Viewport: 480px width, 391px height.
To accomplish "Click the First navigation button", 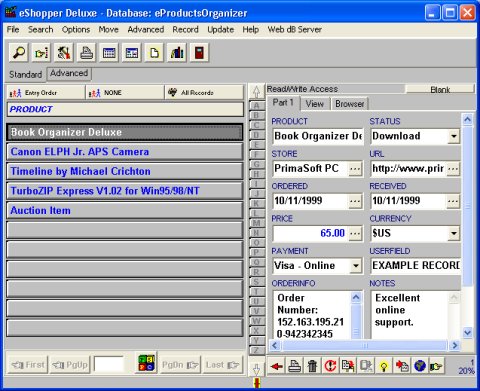I will tap(27, 365).
